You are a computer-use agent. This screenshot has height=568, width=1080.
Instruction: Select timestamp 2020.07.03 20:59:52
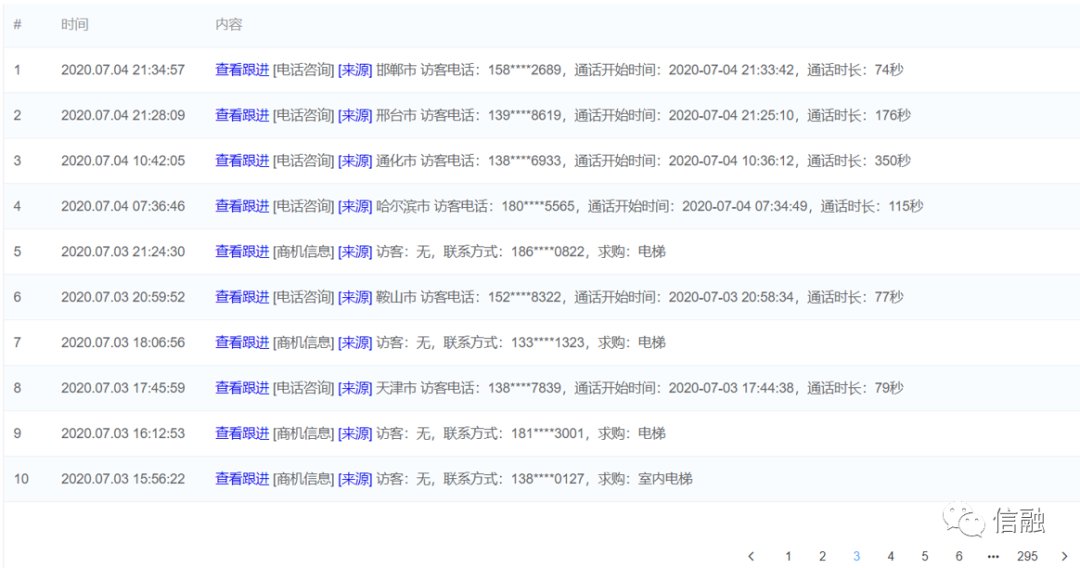[x=123, y=297]
